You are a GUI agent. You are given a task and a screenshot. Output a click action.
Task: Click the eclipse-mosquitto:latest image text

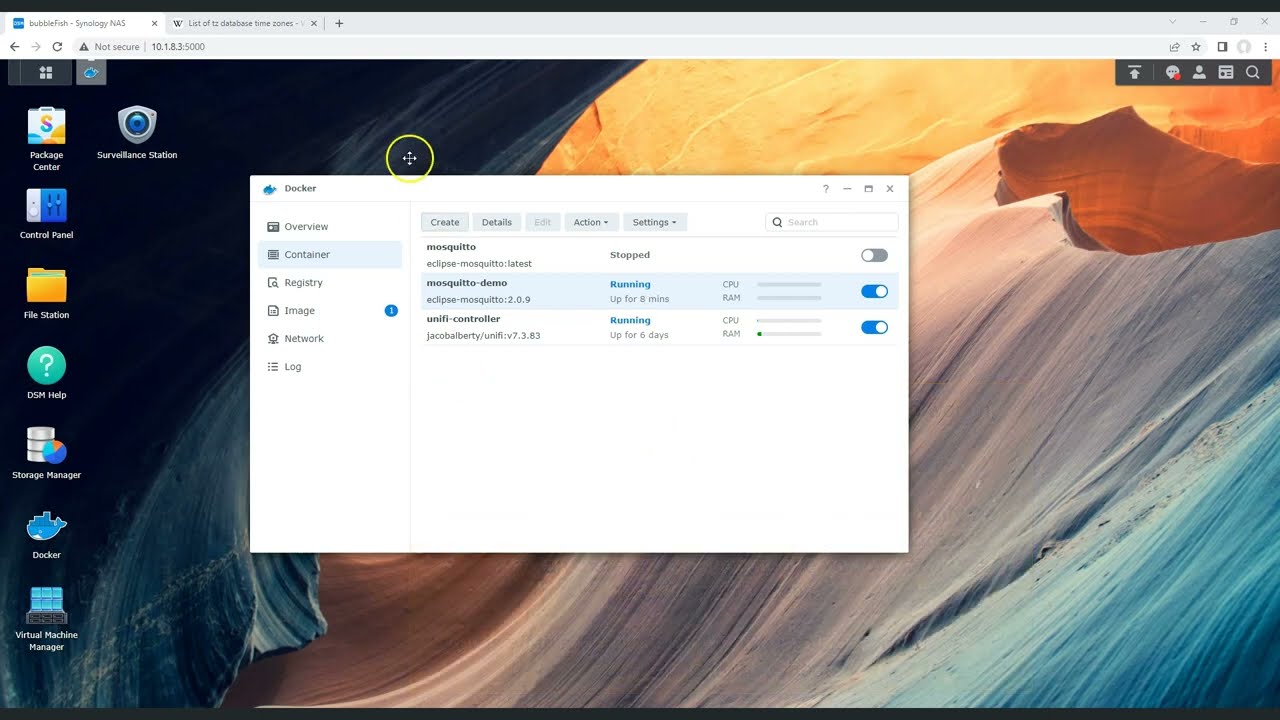[479, 264]
